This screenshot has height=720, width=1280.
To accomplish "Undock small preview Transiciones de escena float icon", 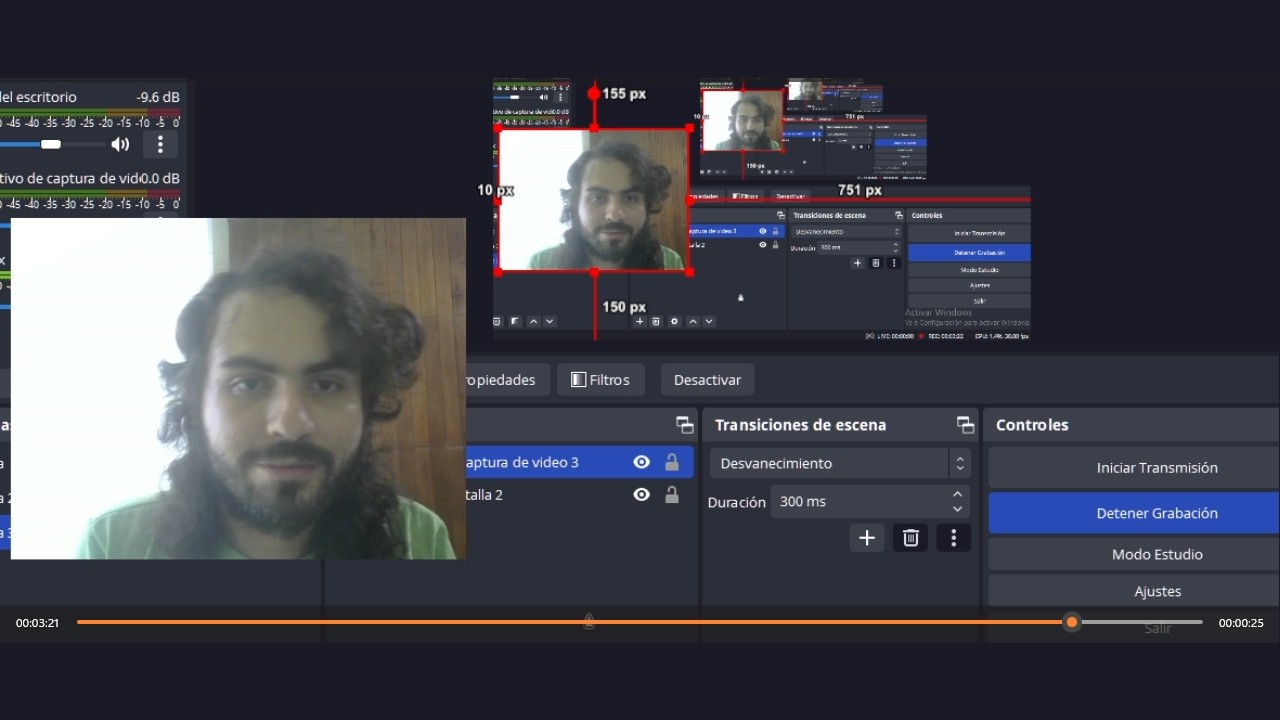I will click(x=899, y=215).
